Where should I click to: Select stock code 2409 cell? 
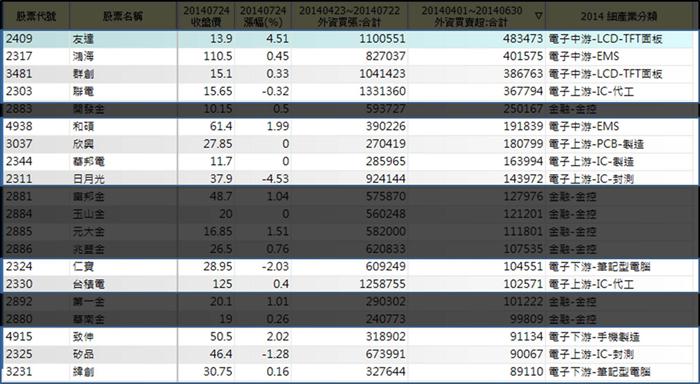[x=19, y=39]
